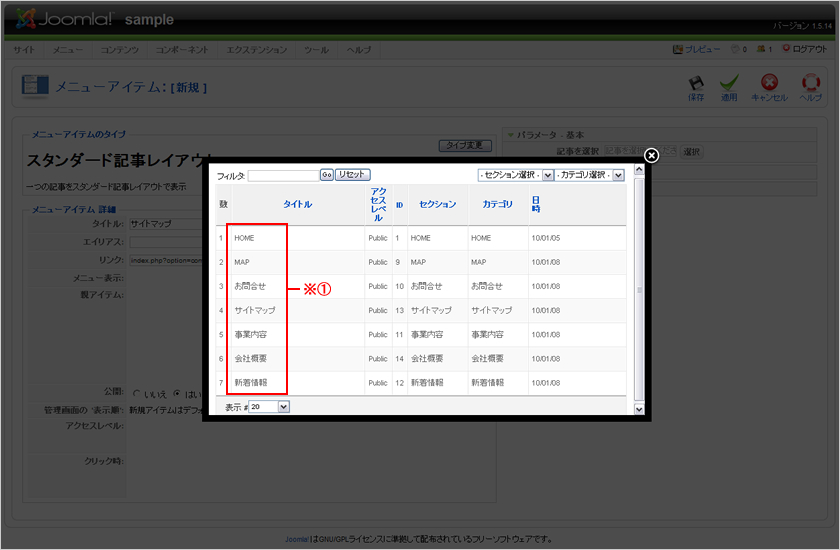Click the 選択 article select button
Image resolution: width=840 pixels, height=550 pixels.
click(x=692, y=152)
